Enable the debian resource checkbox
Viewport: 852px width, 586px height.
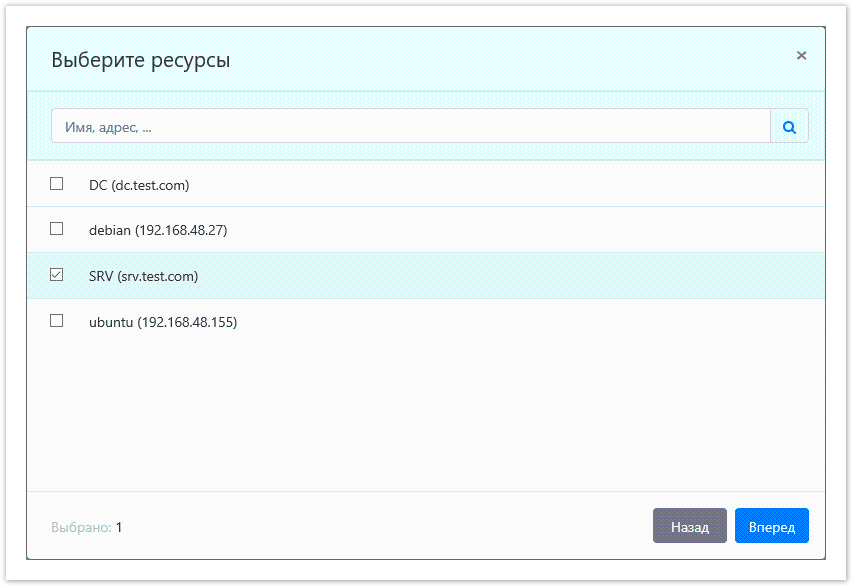point(57,229)
